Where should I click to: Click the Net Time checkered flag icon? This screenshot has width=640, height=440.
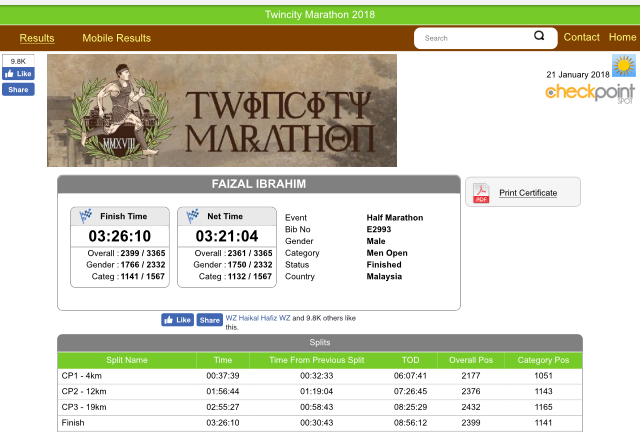tap(192, 216)
